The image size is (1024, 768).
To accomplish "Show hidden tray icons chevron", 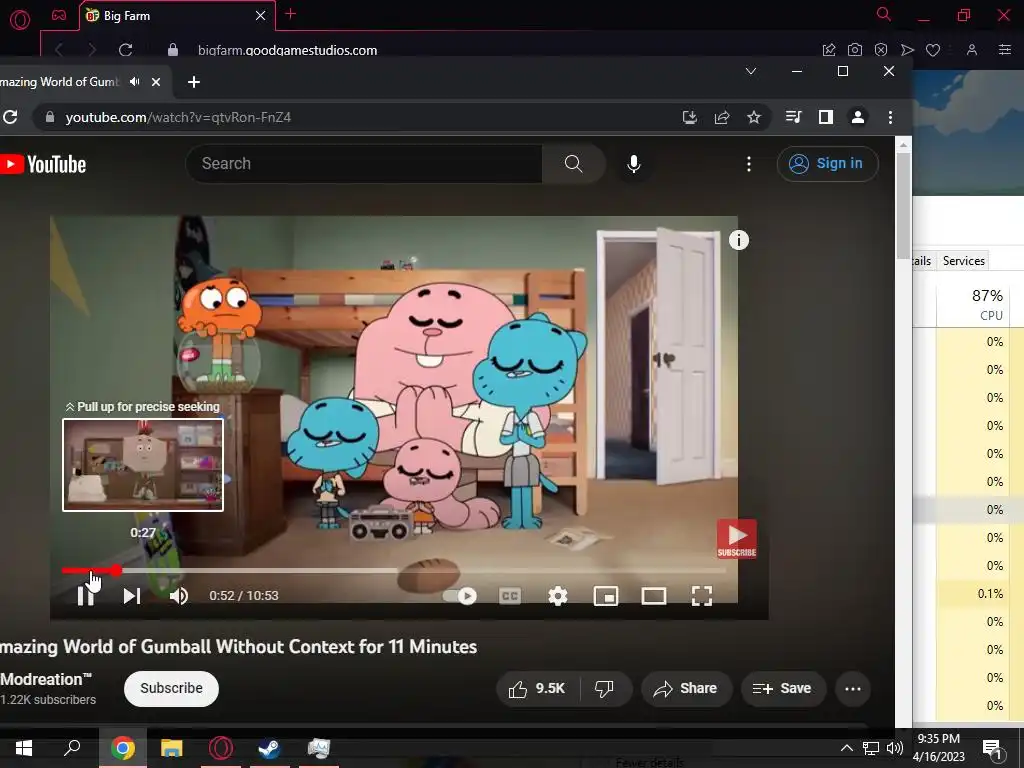I will pos(846,748).
